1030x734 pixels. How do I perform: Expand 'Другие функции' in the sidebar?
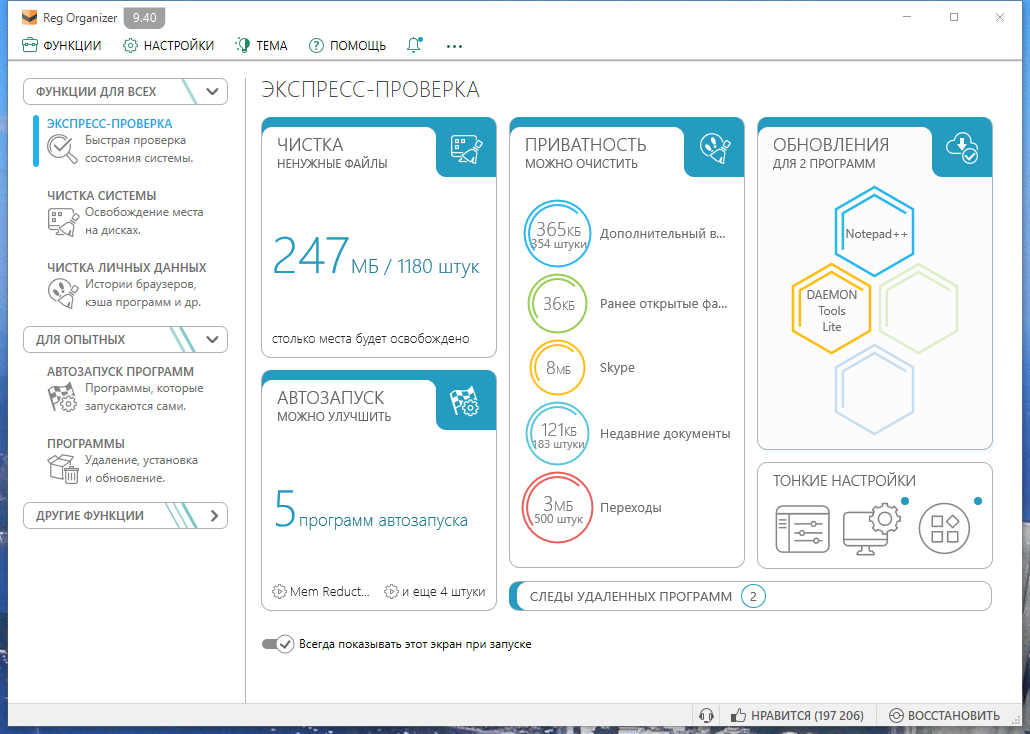pos(212,515)
